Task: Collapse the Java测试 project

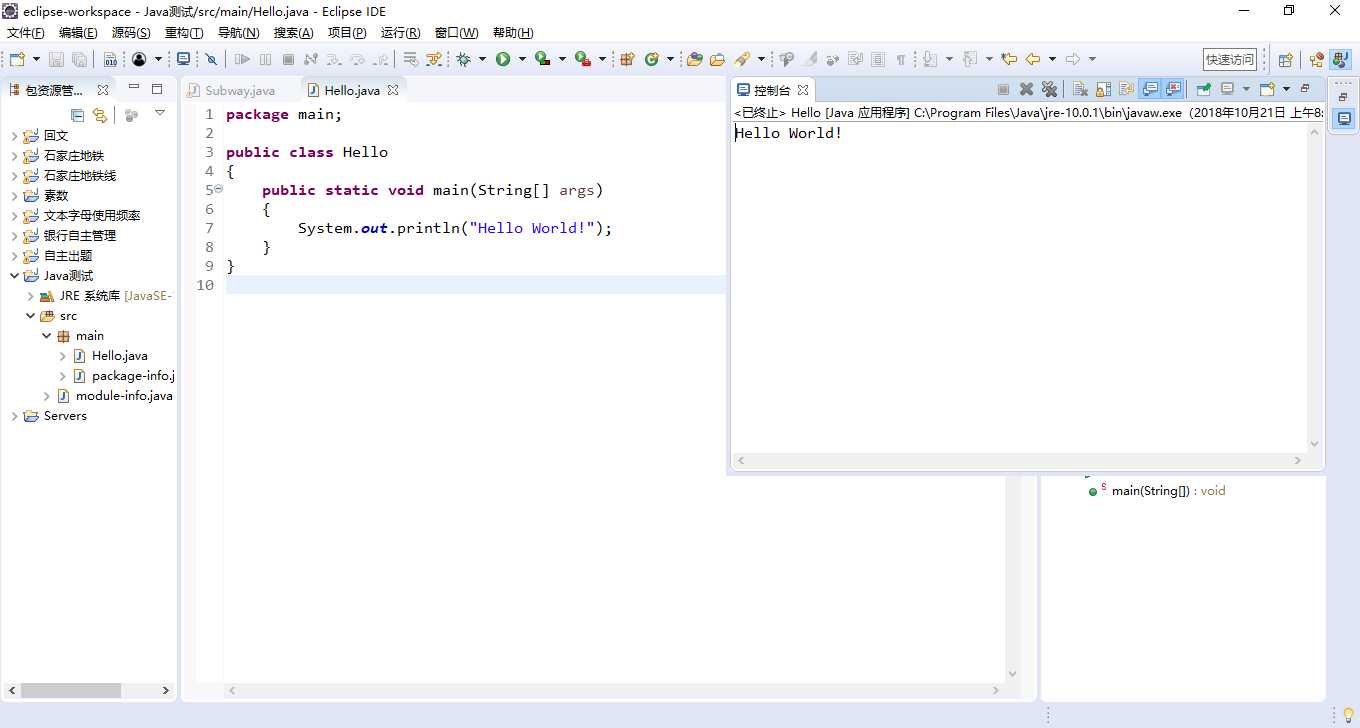Action: (14, 276)
